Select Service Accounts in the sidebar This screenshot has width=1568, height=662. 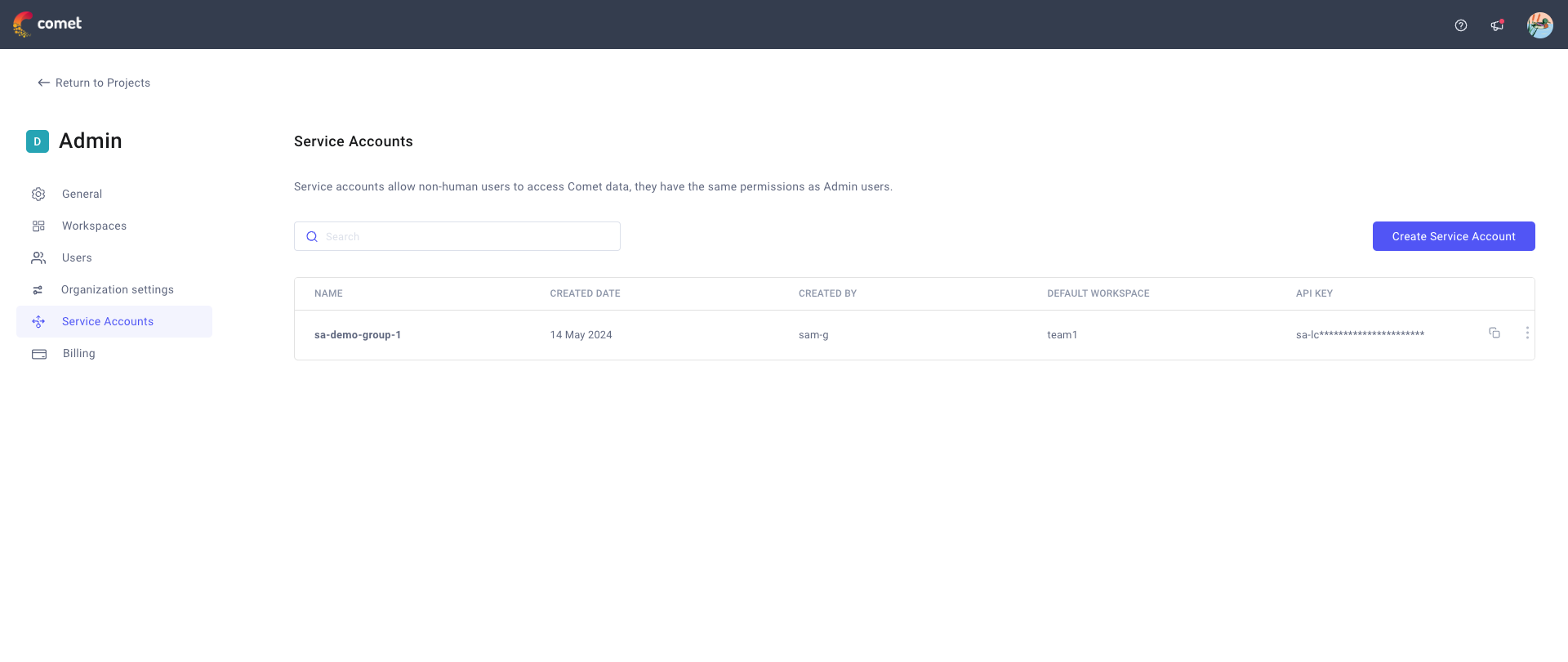(x=107, y=321)
